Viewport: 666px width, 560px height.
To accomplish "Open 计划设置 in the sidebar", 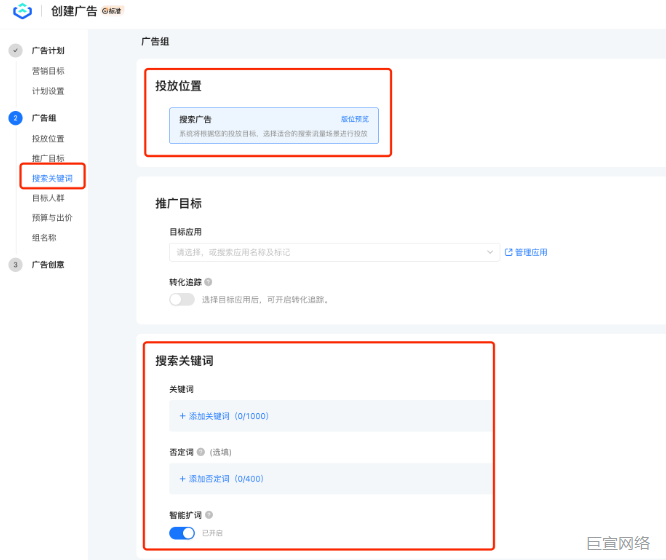I will (x=48, y=91).
